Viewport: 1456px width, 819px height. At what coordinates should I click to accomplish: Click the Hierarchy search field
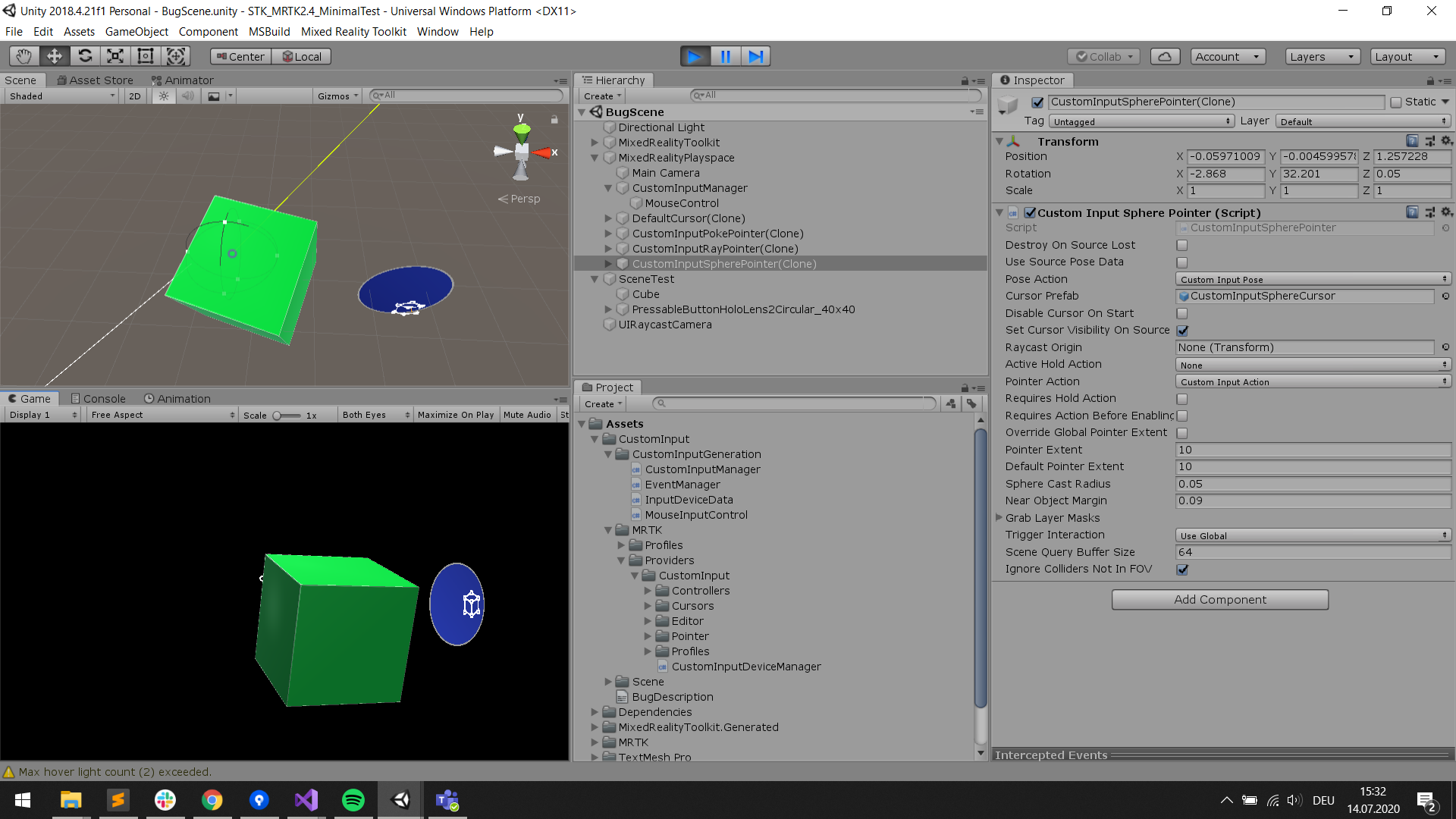click(834, 95)
